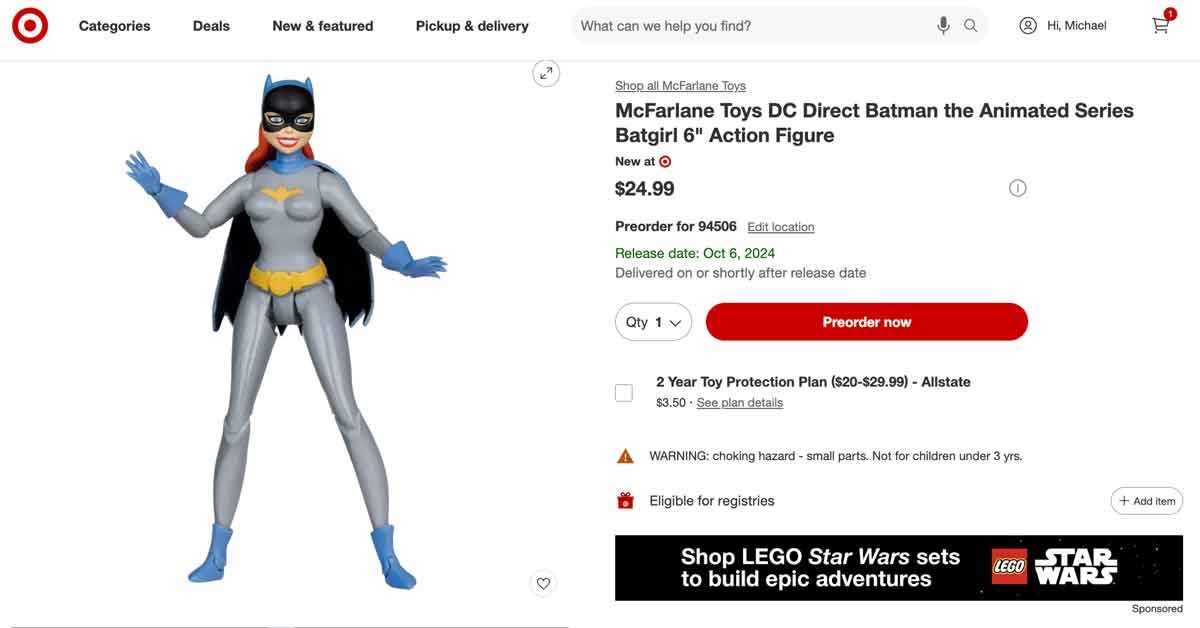Open the Deals menu
The image size is (1200, 628).
(x=211, y=26)
